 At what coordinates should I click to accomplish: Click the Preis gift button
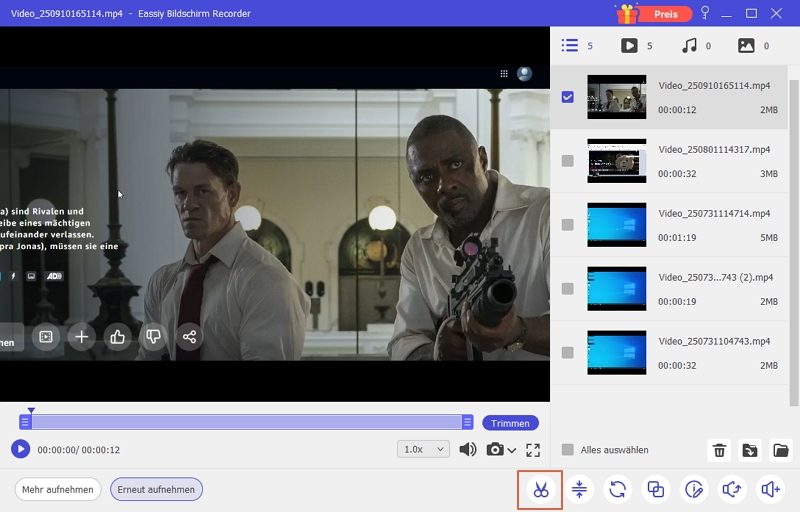point(654,14)
